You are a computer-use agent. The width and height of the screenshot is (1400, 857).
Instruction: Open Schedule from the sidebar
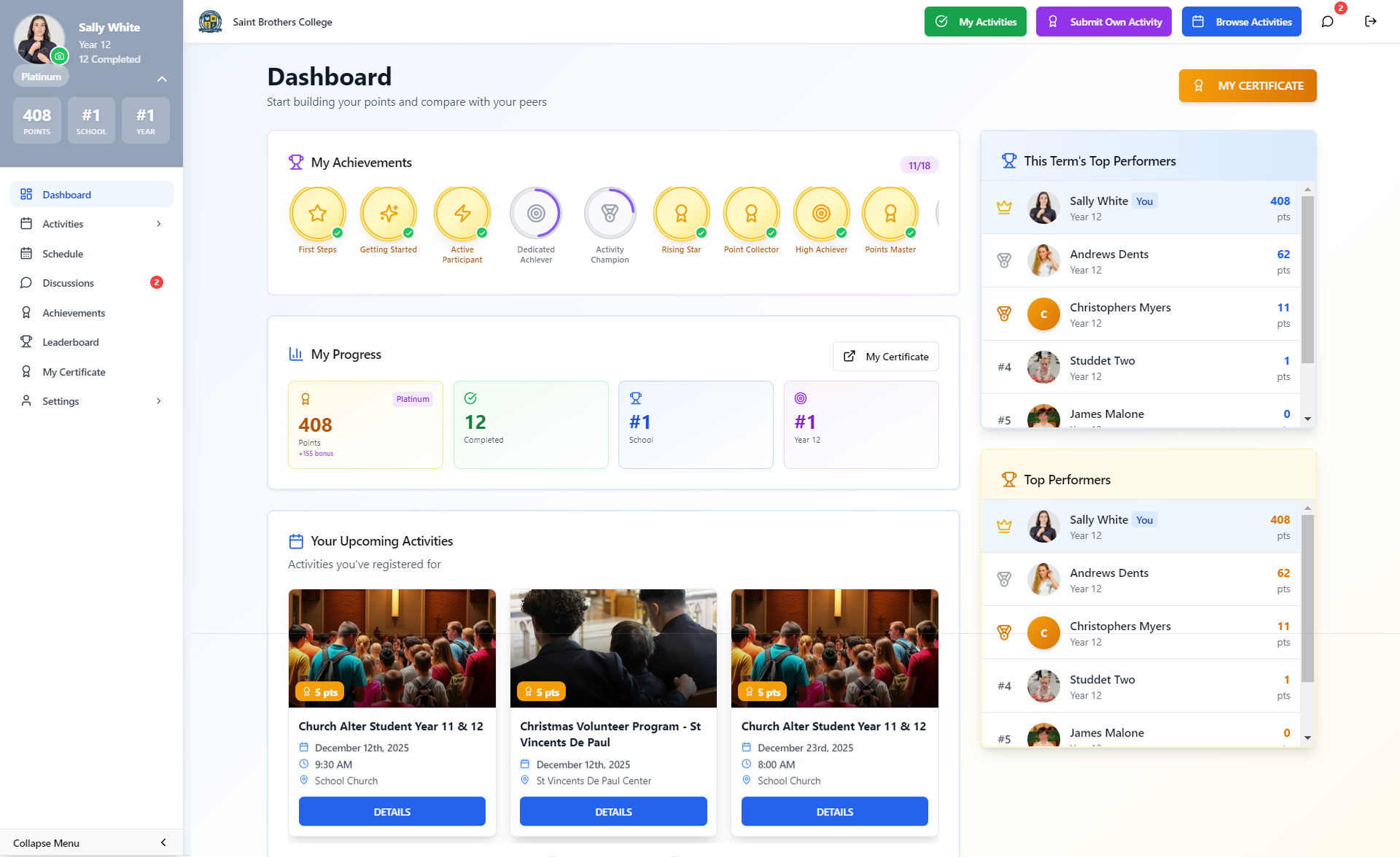92,254
